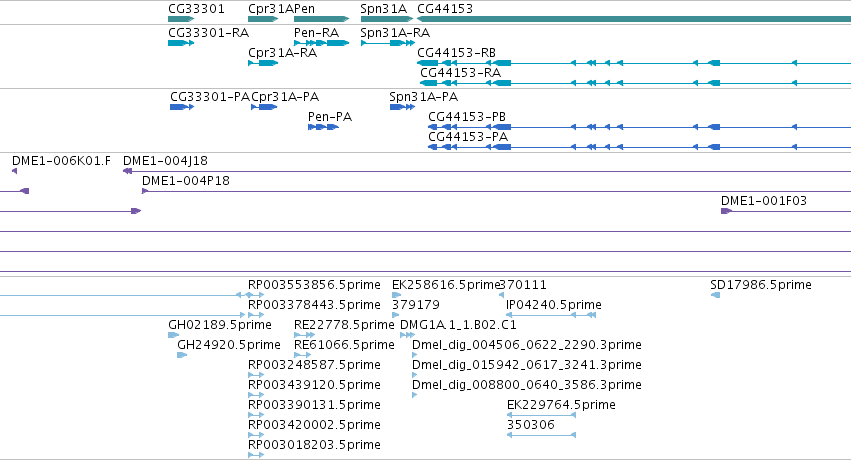This screenshot has height=460, width=851.
Task: Select the DMG1A.1_1.B02.C1 feature
Action: pos(408,335)
